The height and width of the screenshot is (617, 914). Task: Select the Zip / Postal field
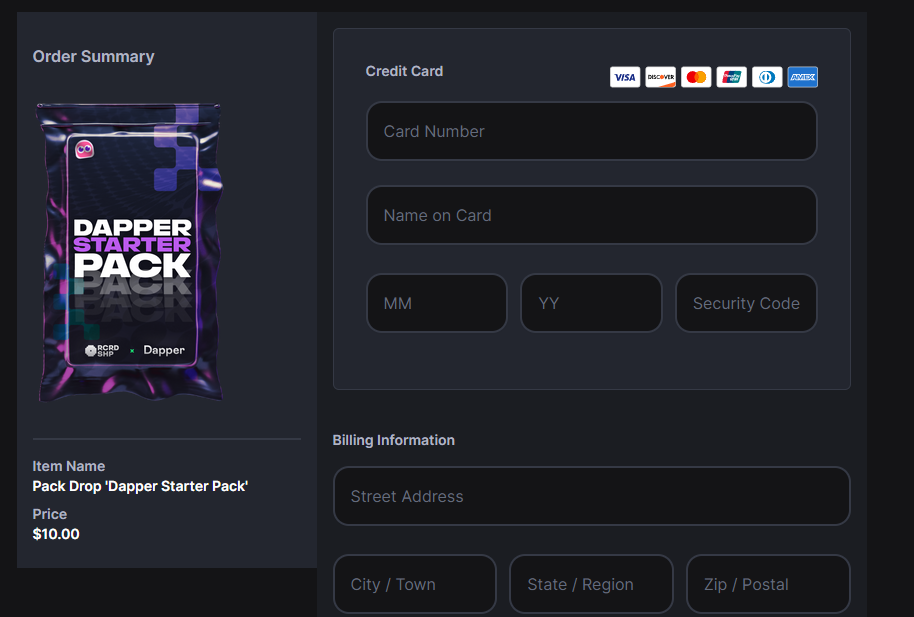coord(768,584)
